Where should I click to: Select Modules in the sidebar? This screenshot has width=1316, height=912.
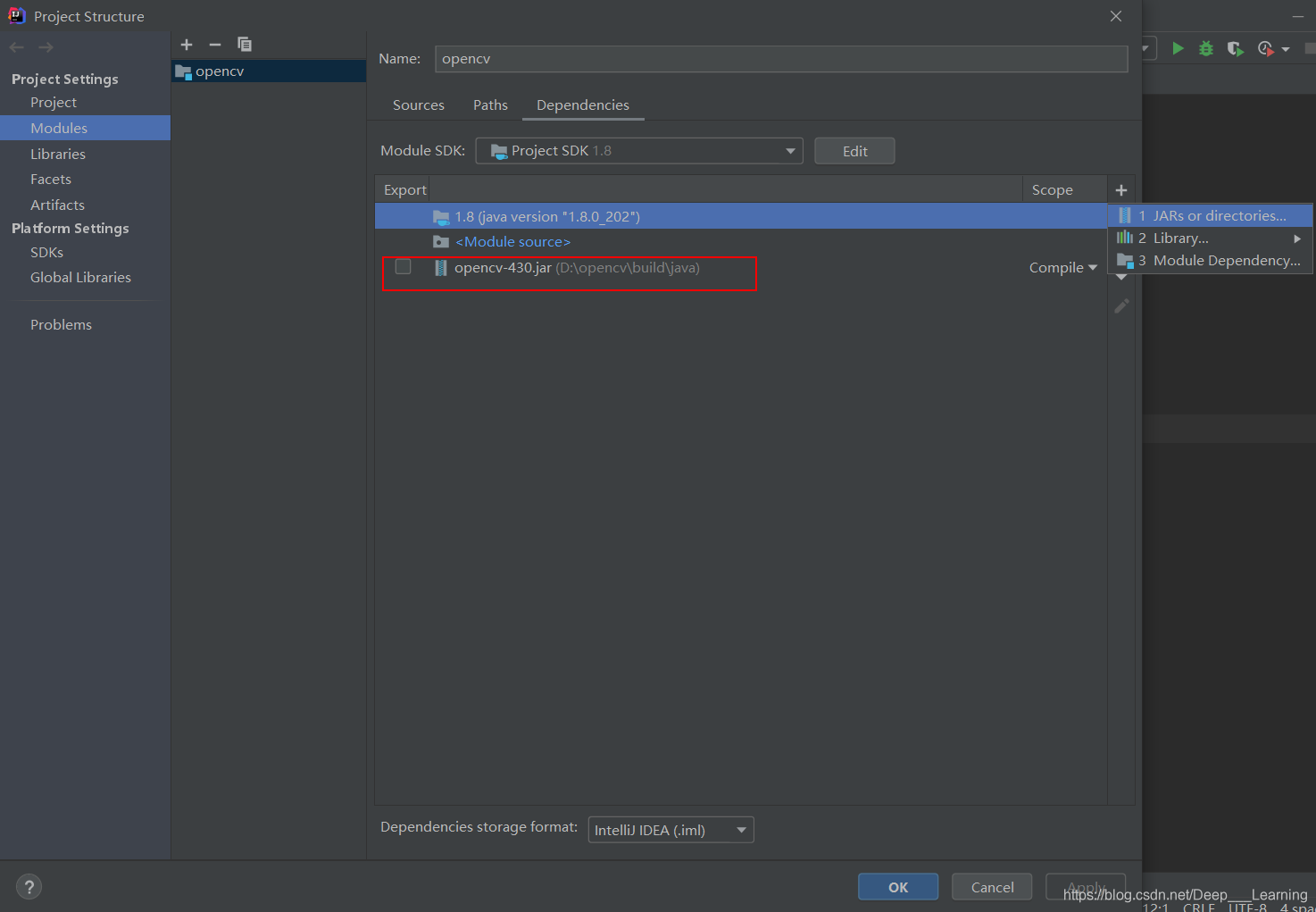click(85, 128)
